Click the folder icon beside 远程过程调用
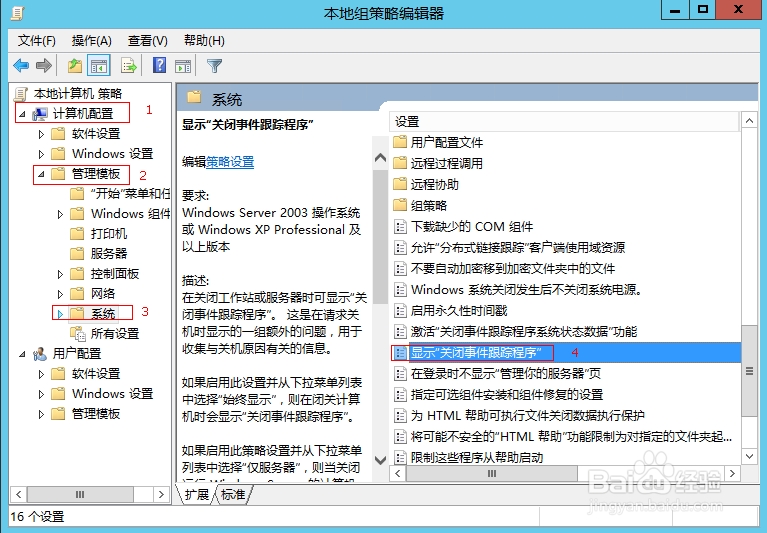 400,163
